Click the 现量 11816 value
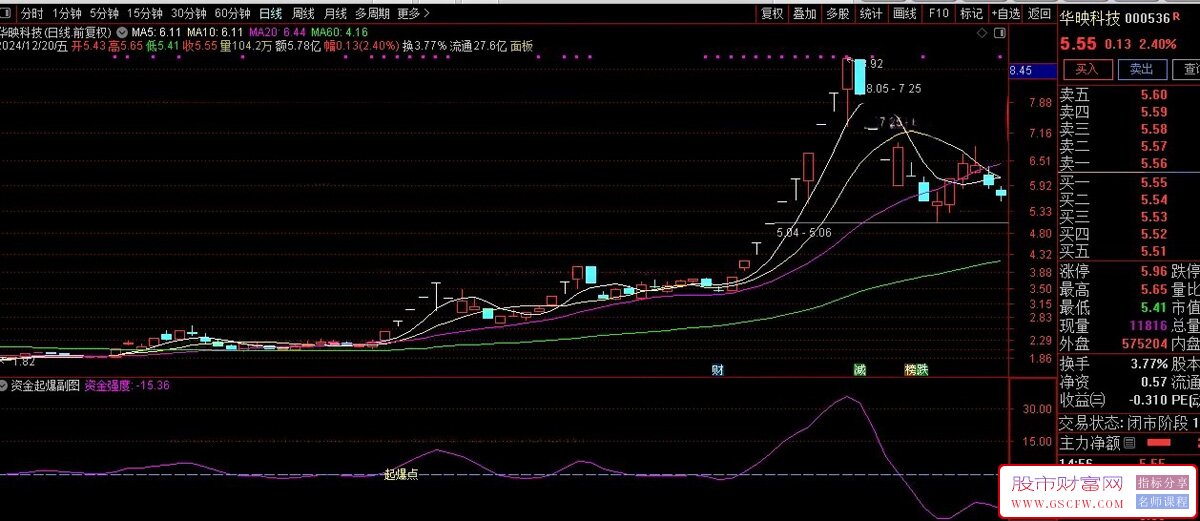Image resolution: width=1200 pixels, height=521 pixels. coord(1147,325)
